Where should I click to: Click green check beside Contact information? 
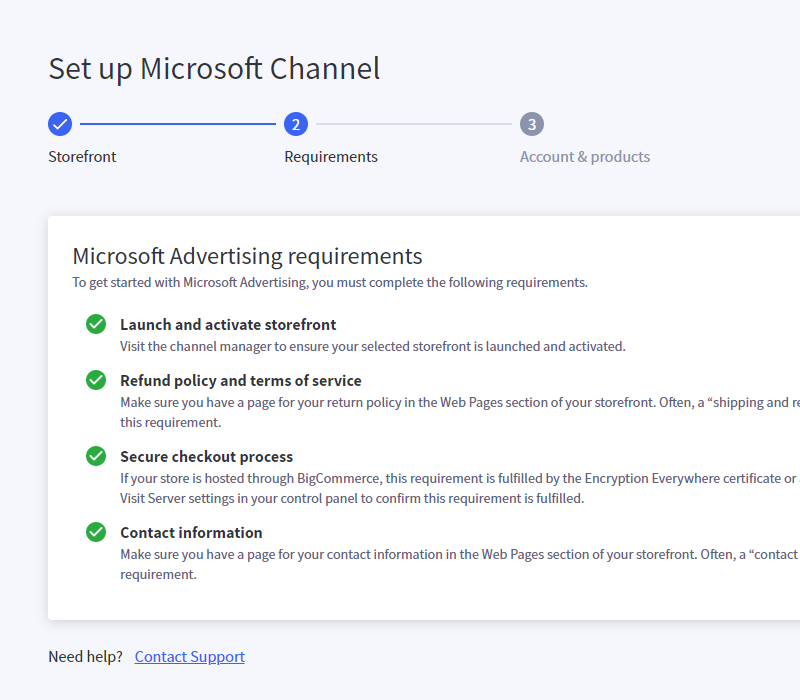pyautogui.click(x=96, y=532)
